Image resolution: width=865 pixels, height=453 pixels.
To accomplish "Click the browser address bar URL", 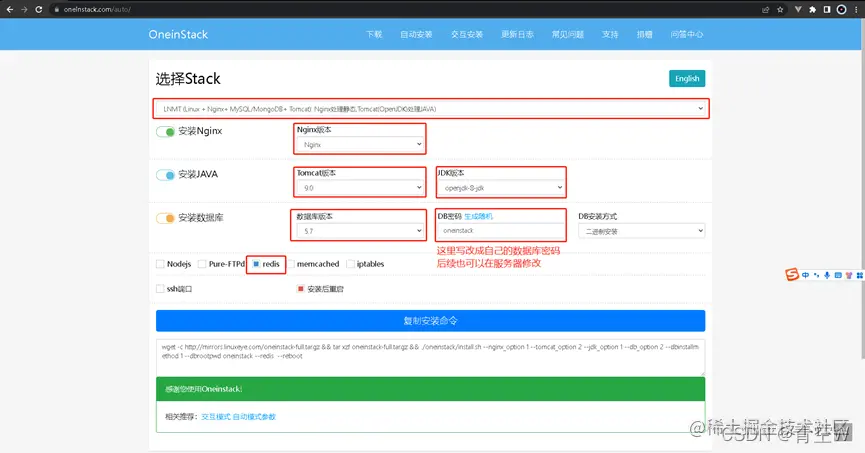I will [97, 9].
